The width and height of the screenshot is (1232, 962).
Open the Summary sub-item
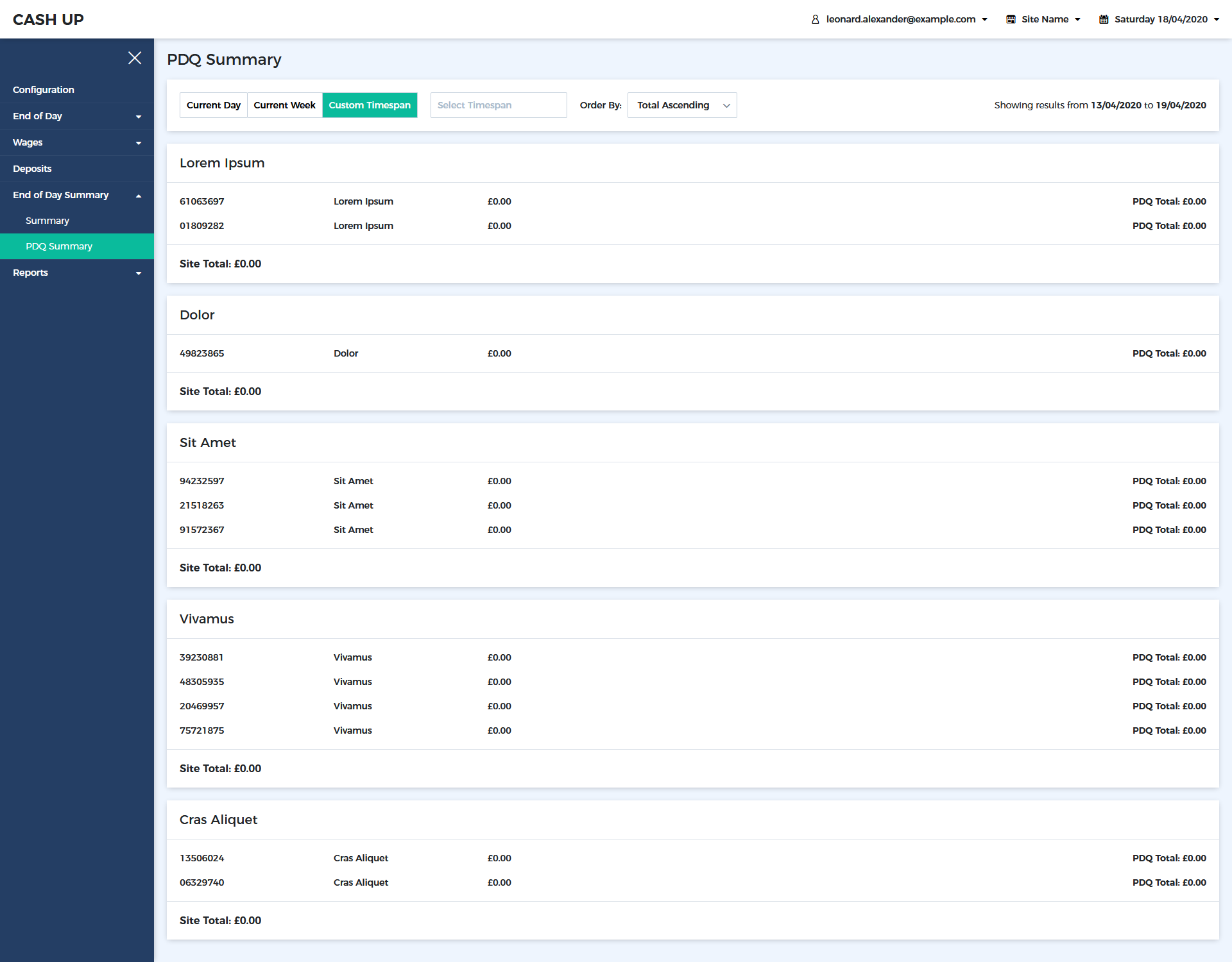47,221
